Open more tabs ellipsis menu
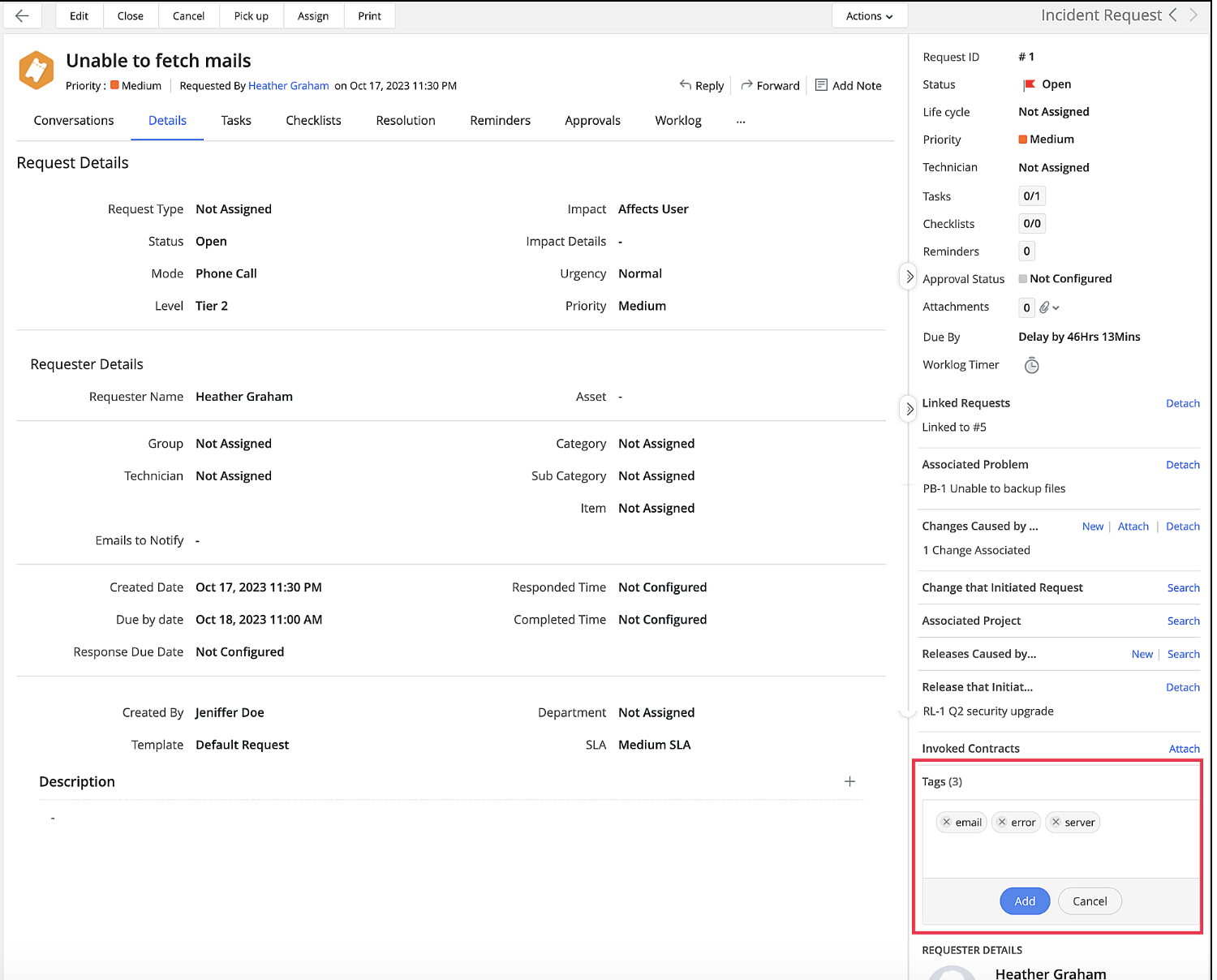The image size is (1217, 980). (x=741, y=121)
